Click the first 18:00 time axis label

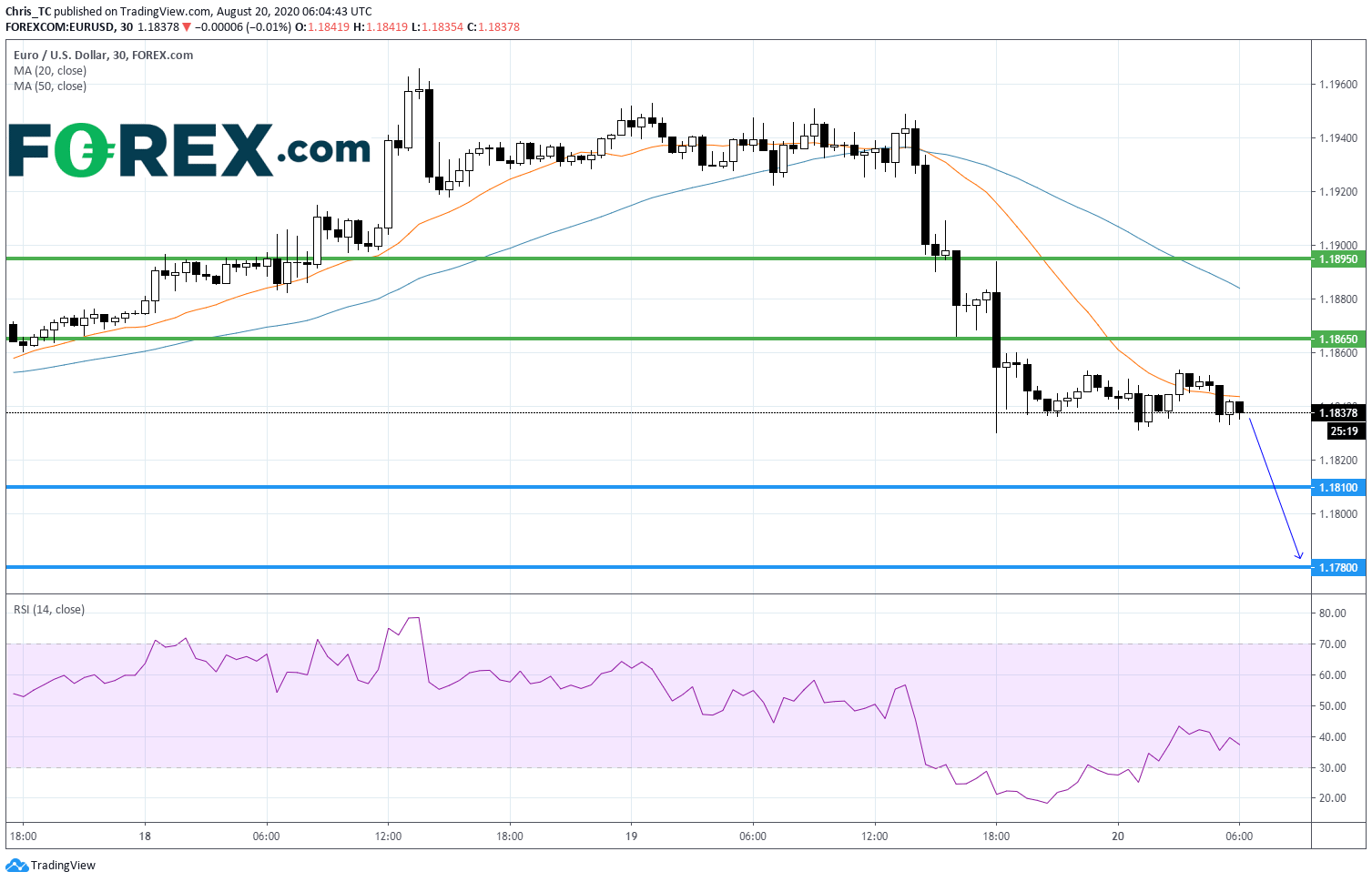point(23,836)
